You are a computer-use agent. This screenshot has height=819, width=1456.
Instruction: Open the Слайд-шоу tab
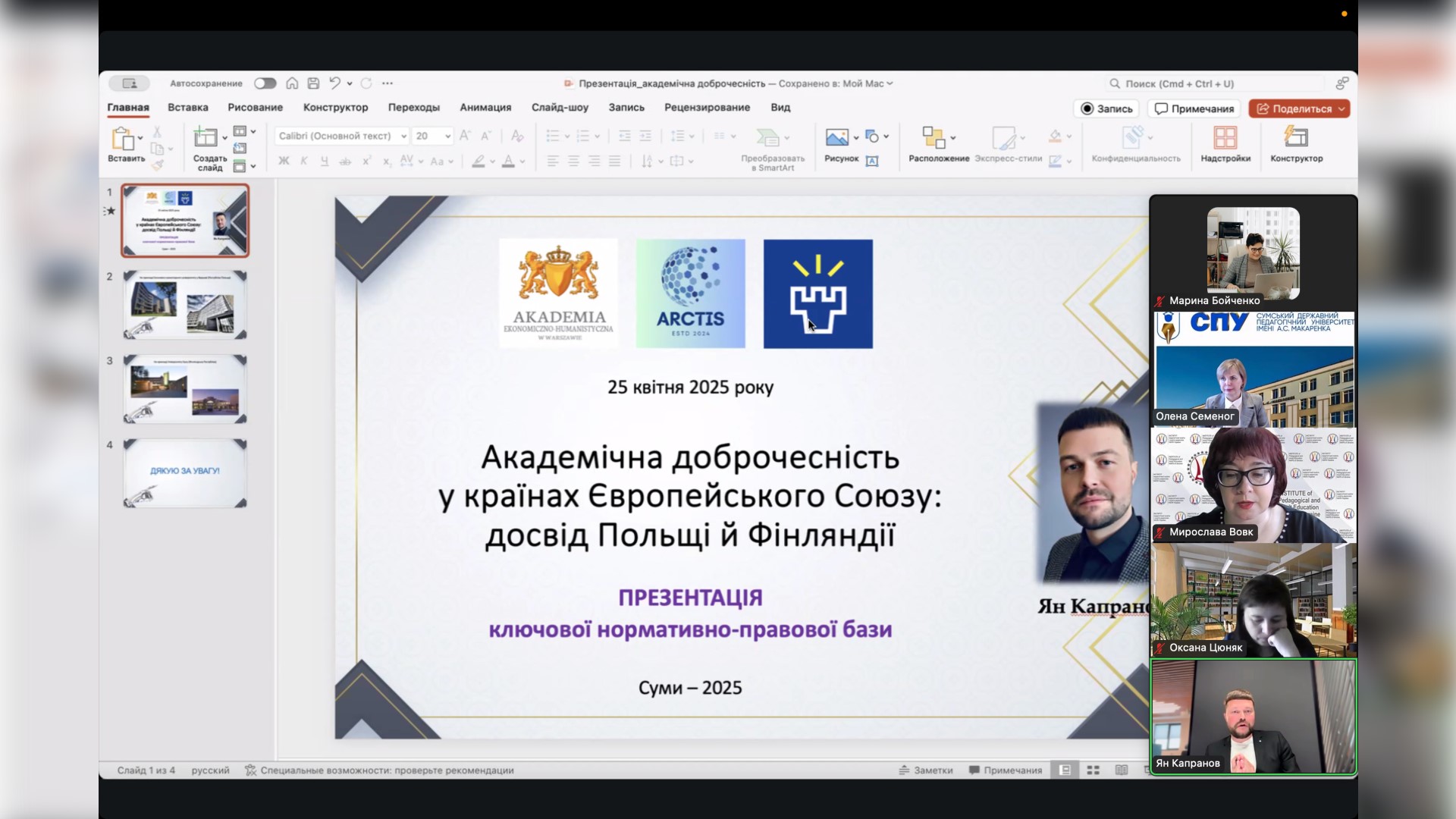click(560, 108)
